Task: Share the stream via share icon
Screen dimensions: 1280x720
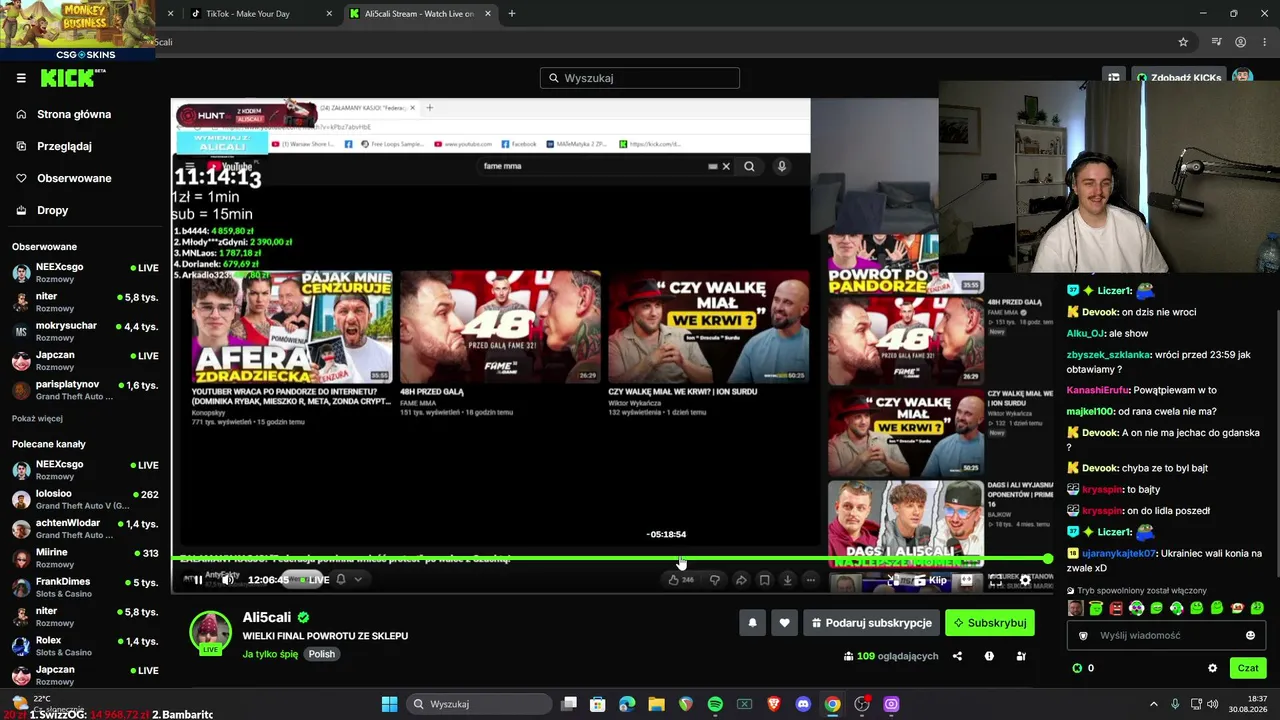Action: pyautogui.click(x=957, y=656)
